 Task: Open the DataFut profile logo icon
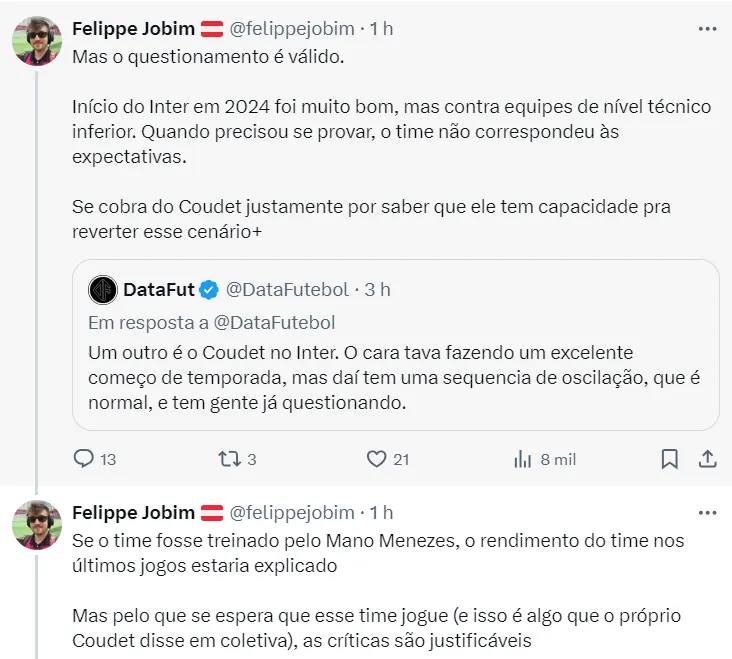click(x=103, y=290)
